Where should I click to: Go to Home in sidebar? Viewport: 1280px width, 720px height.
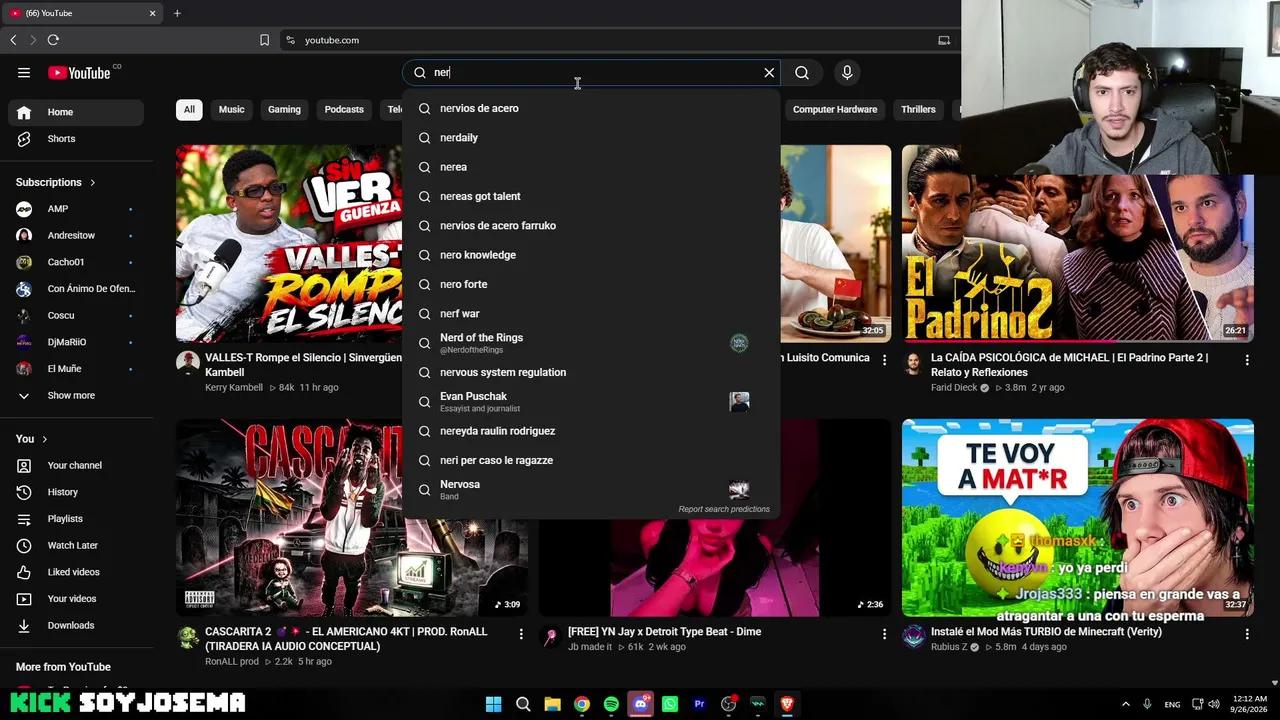[x=76, y=112]
